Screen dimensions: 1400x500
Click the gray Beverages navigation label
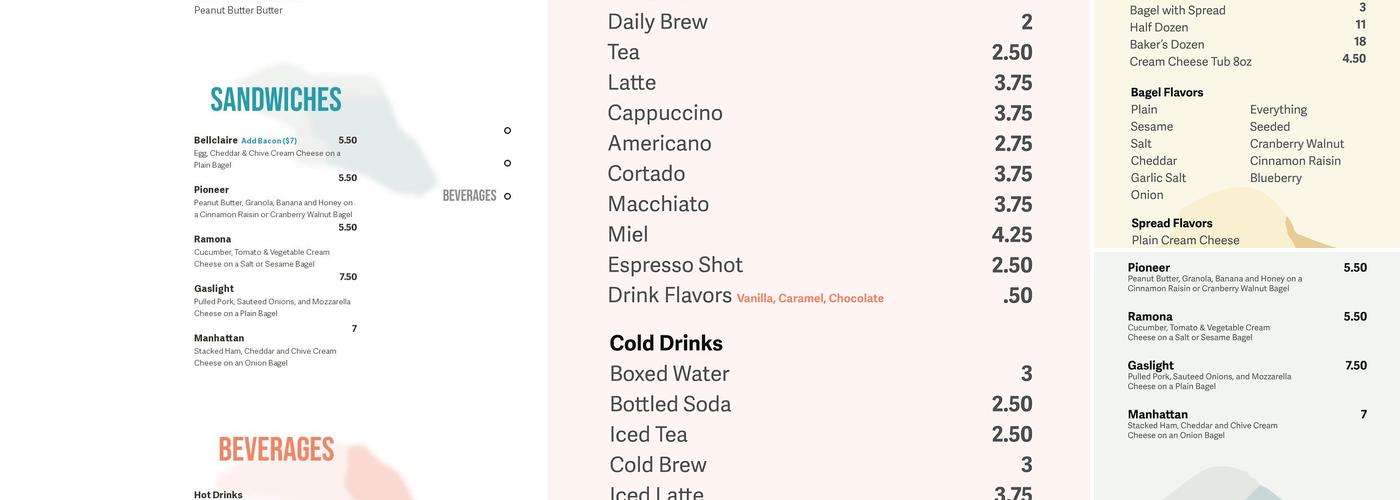(469, 196)
